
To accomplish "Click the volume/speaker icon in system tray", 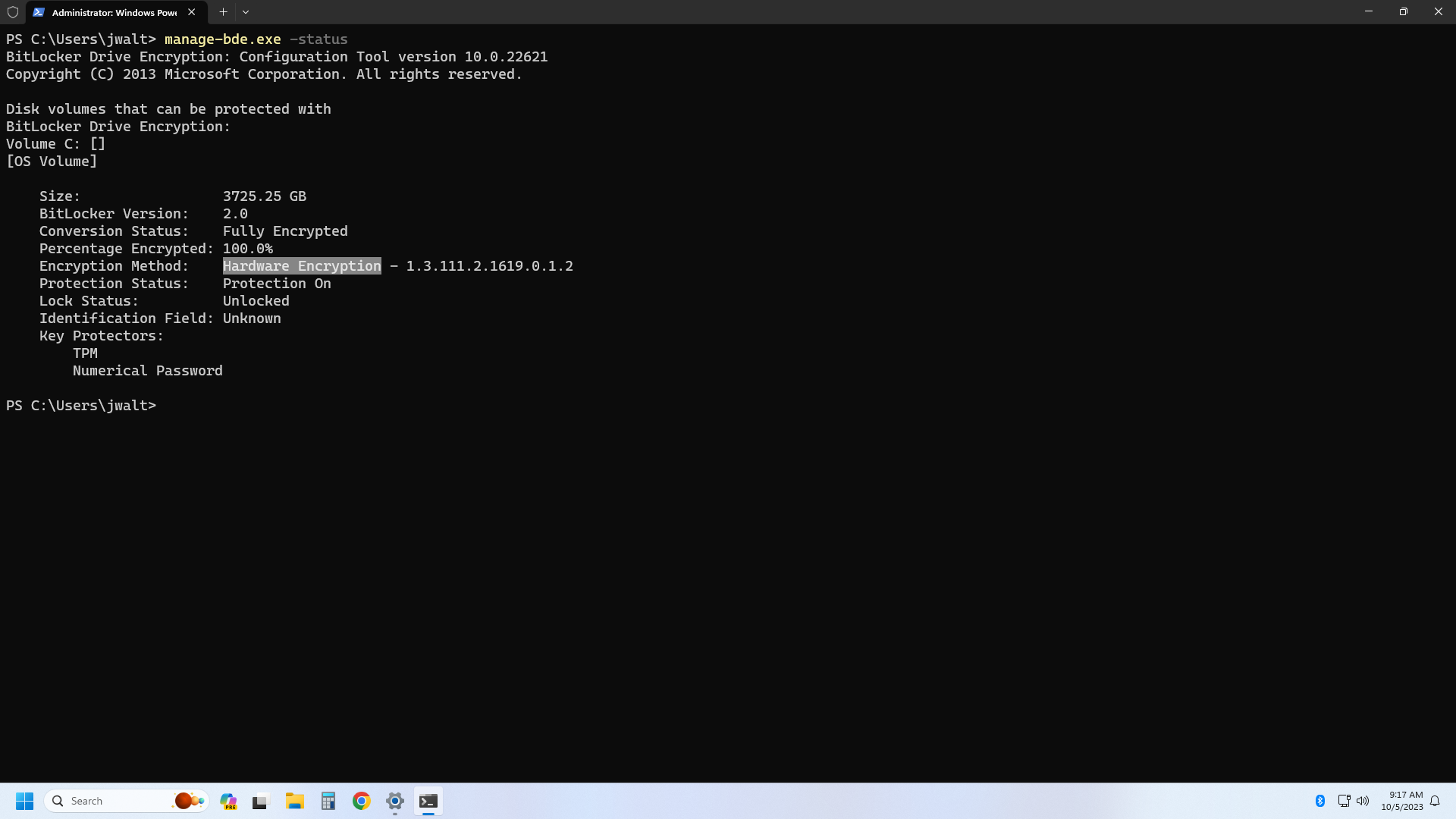I will (x=1363, y=800).
